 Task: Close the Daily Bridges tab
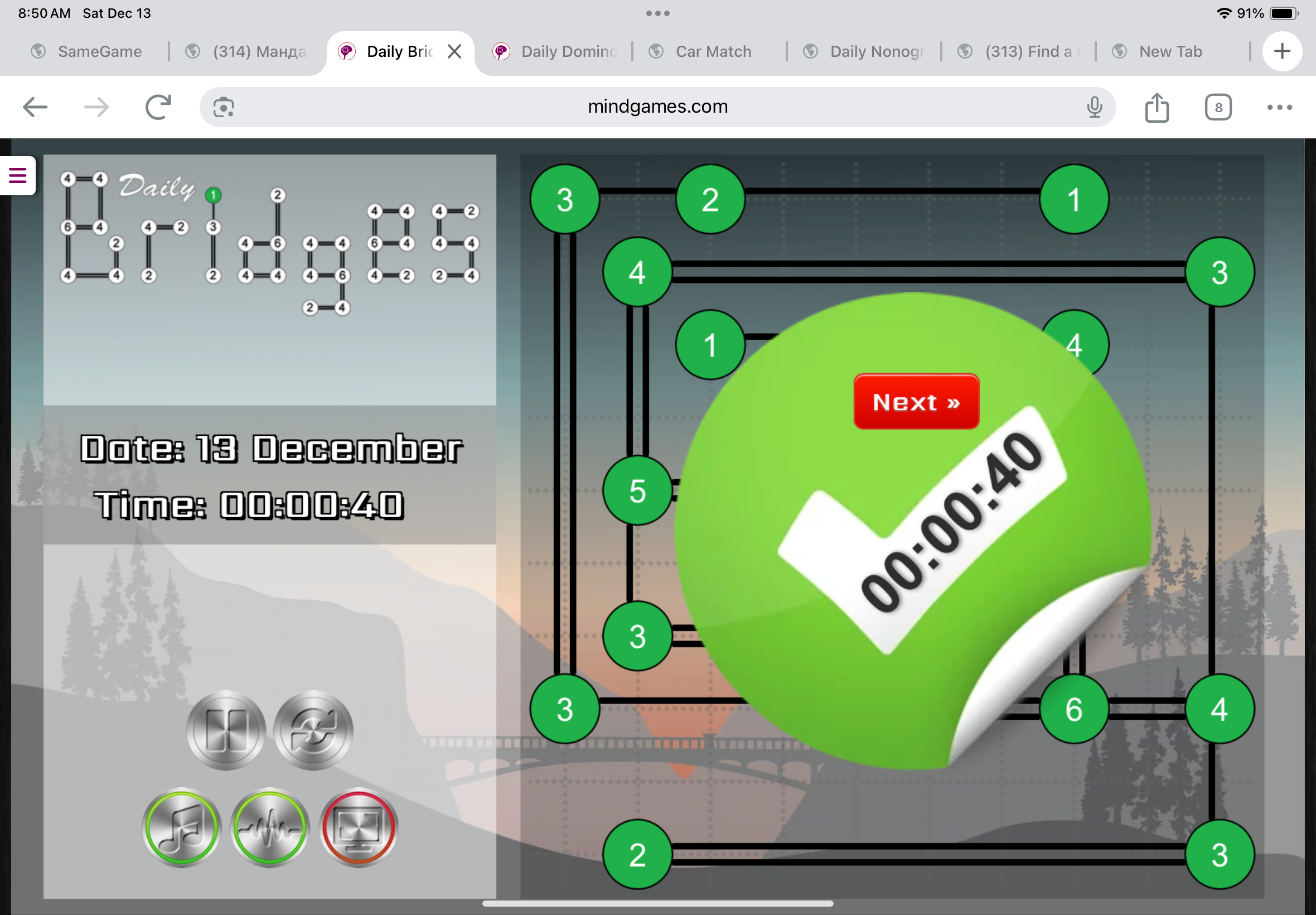(x=454, y=51)
